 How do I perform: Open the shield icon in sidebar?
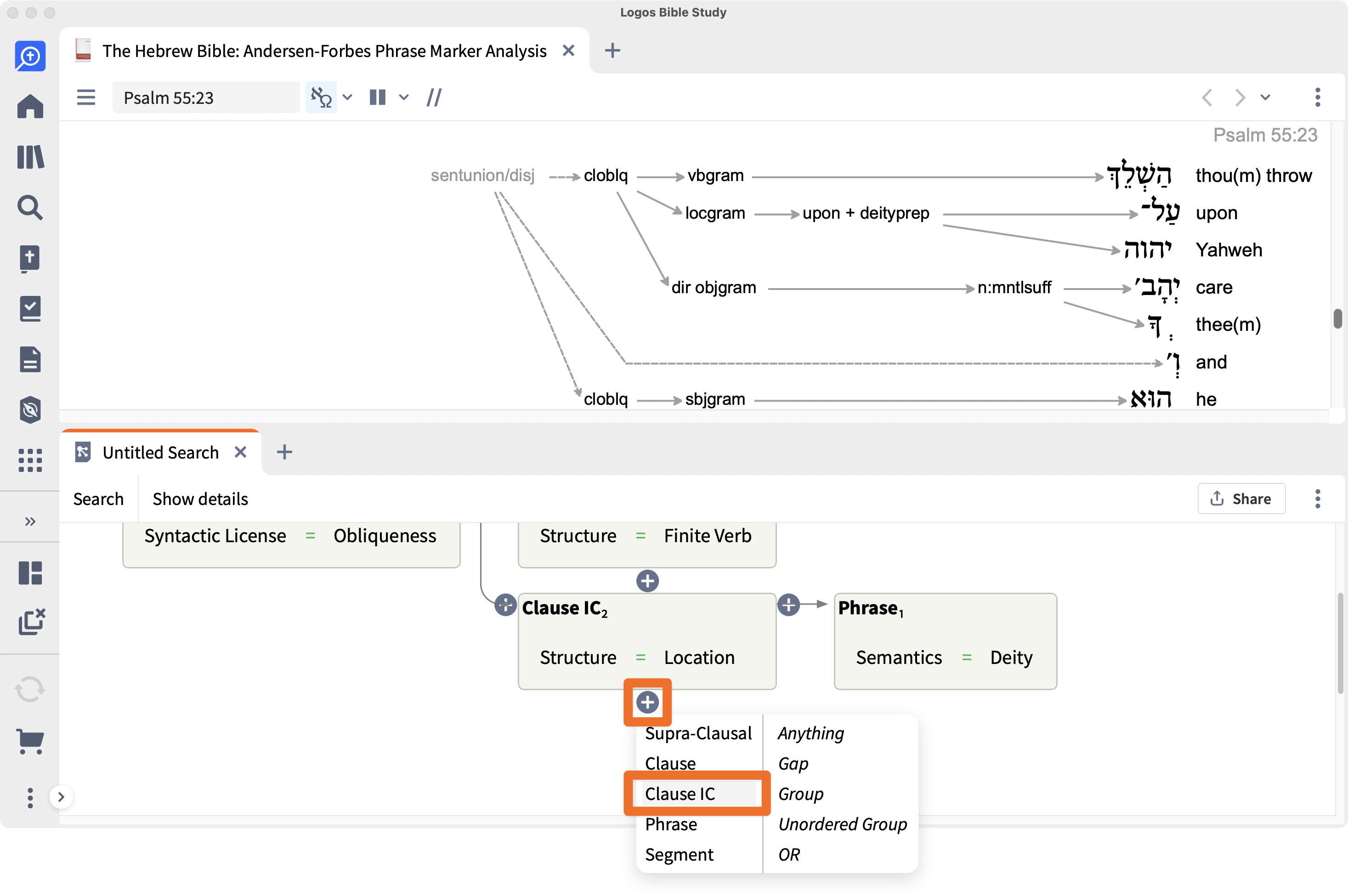(30, 410)
